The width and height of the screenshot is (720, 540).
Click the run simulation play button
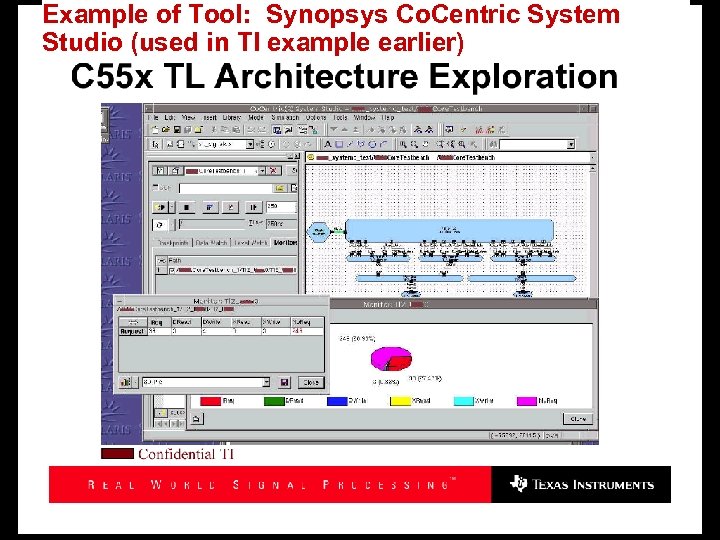tap(161, 207)
